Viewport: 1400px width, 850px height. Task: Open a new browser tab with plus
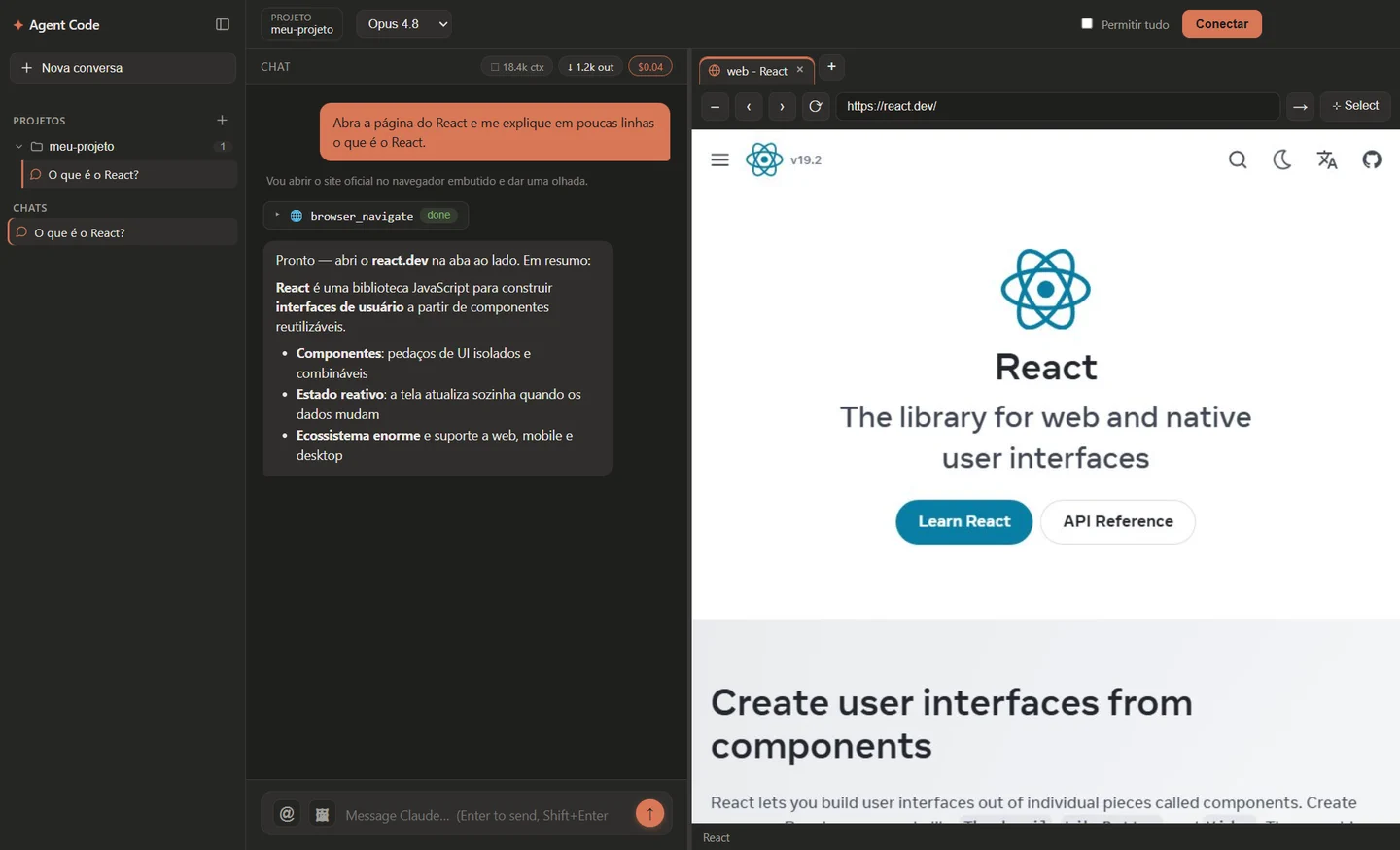(831, 66)
